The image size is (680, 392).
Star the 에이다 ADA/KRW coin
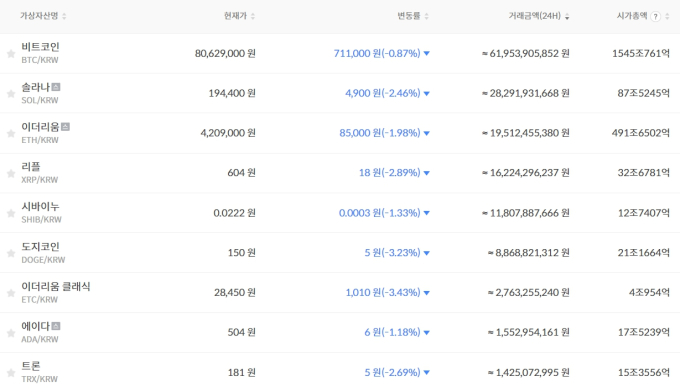[x=11, y=333]
